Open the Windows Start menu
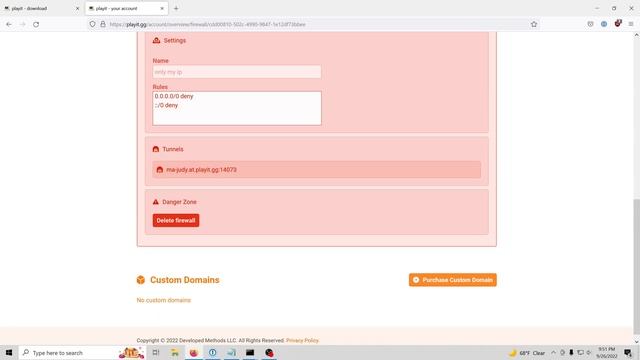The image size is (640, 360). click(9, 353)
